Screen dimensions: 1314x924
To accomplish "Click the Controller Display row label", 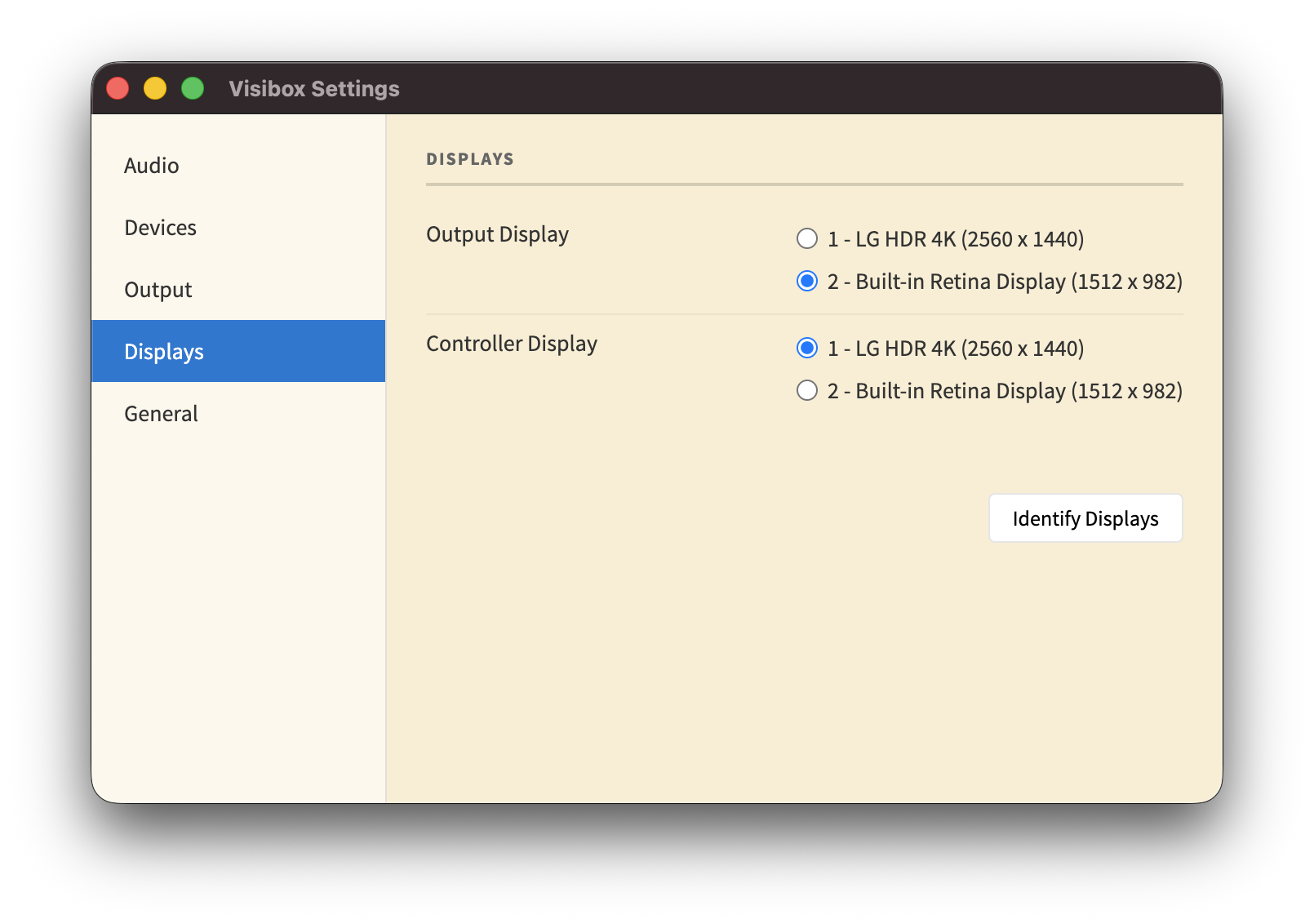I will click(x=512, y=344).
